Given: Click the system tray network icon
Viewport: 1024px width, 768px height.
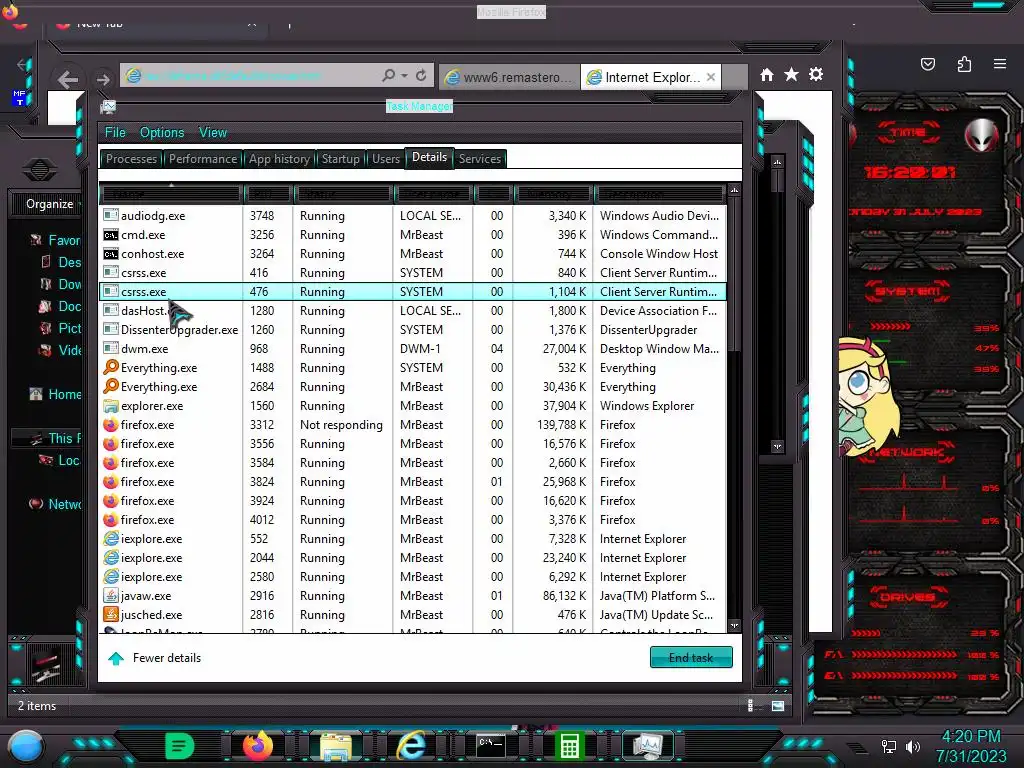Looking at the screenshot, I should coord(888,746).
